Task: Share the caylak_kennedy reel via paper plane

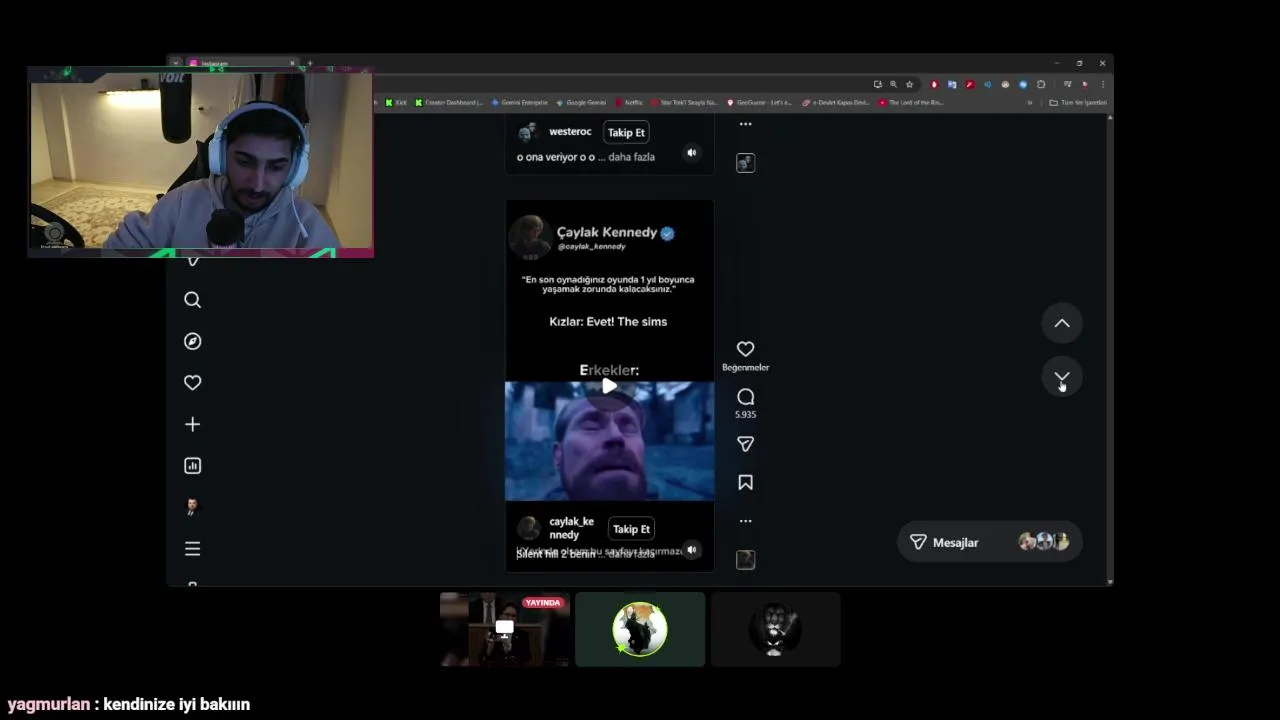Action: [745, 444]
